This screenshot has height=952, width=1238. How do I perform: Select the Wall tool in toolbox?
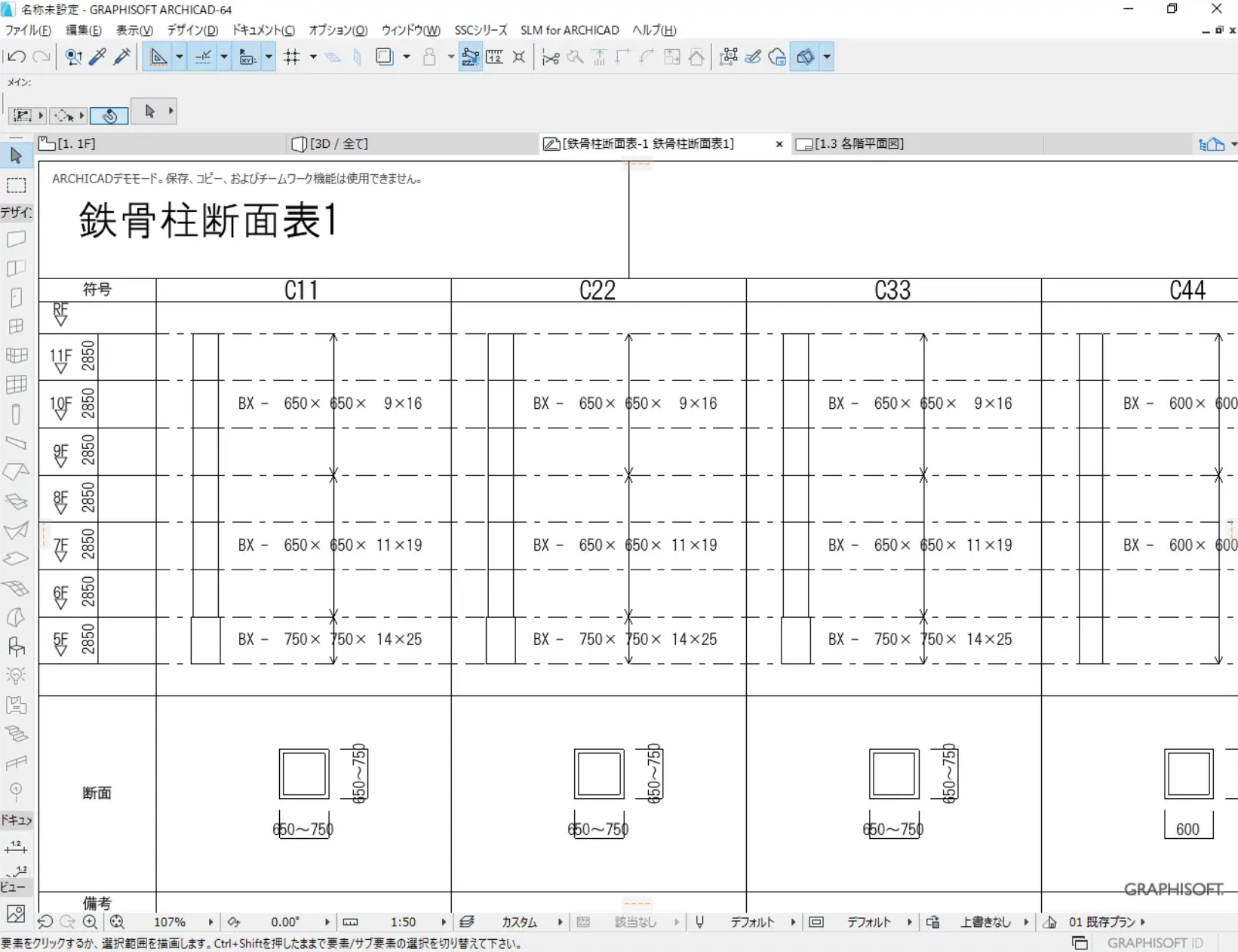click(x=16, y=239)
